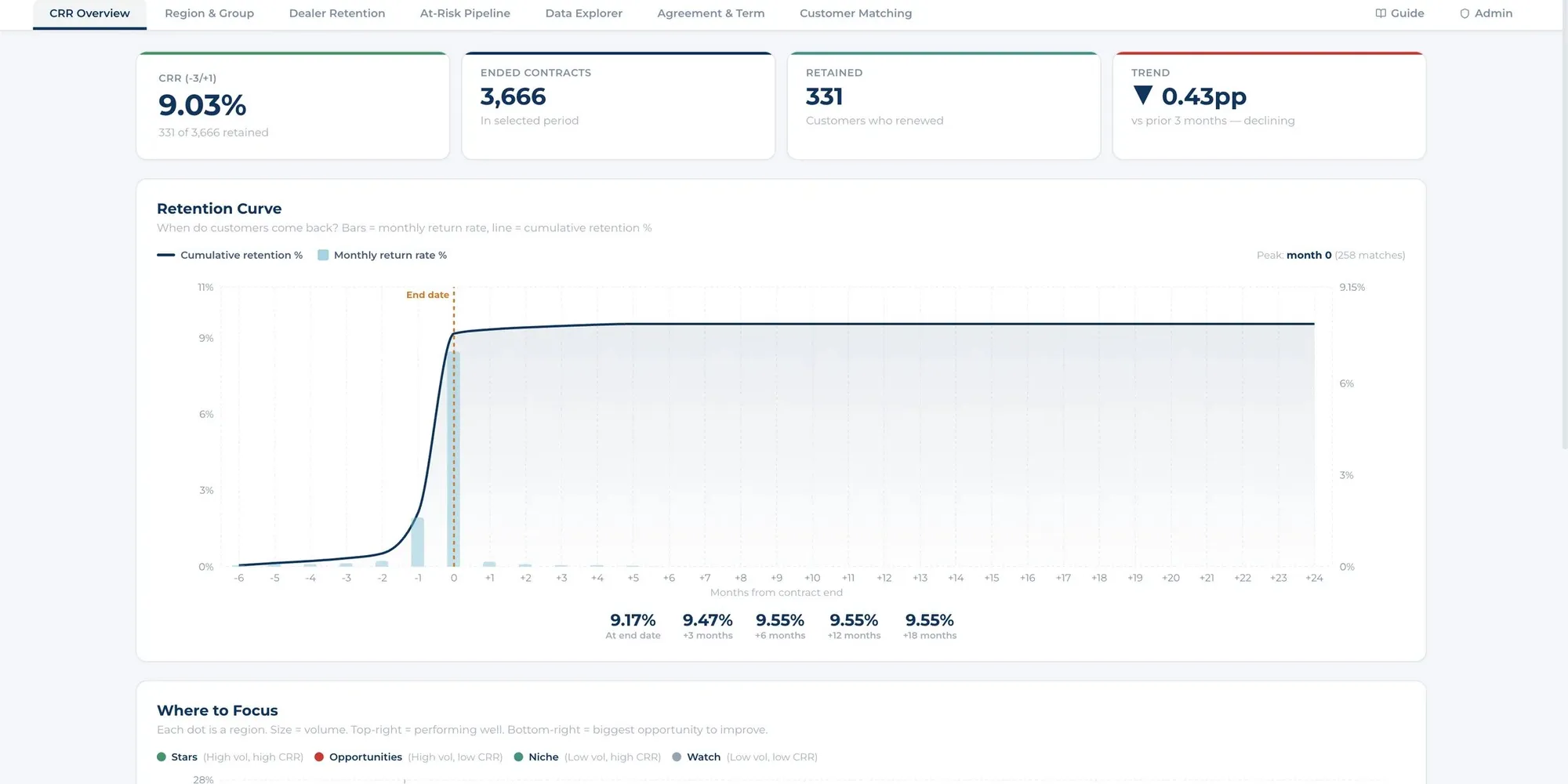The width and height of the screenshot is (1568, 784).
Task: Click the month 0 bar in chart
Action: [x=453, y=459]
